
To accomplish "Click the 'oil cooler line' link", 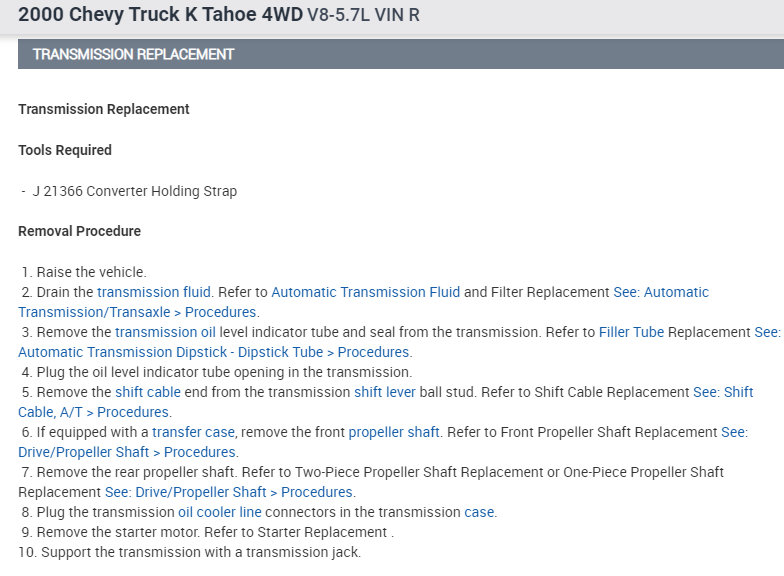I will click(219, 512).
